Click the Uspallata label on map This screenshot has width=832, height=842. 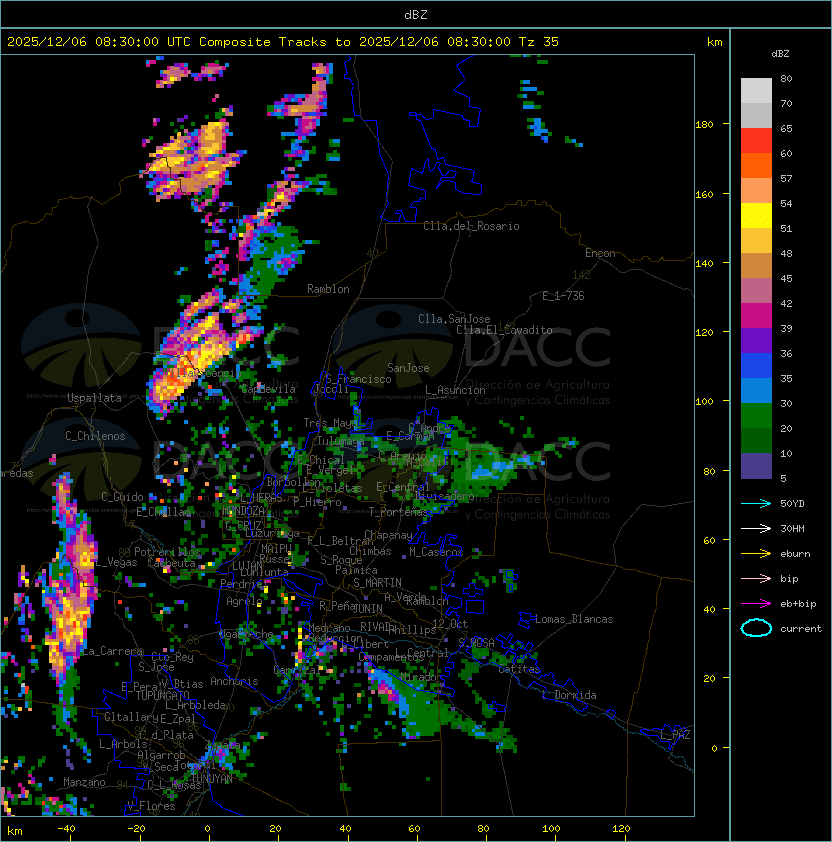click(x=94, y=398)
